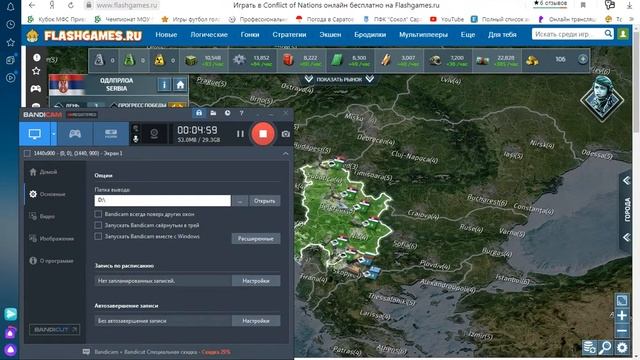Toggle the Bandicam webcam overlay icon
The image size is (640, 360).
154,134
